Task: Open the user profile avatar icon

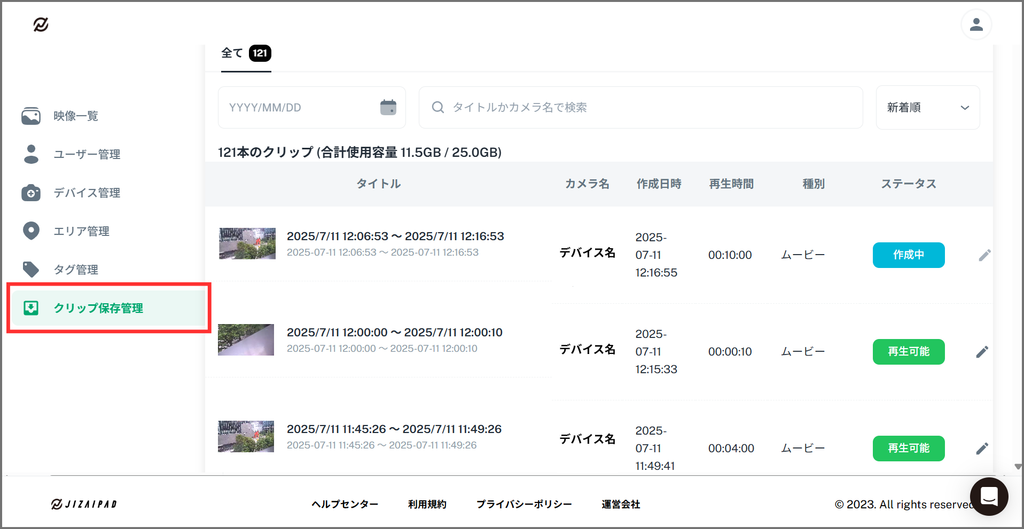Action: coord(976,25)
